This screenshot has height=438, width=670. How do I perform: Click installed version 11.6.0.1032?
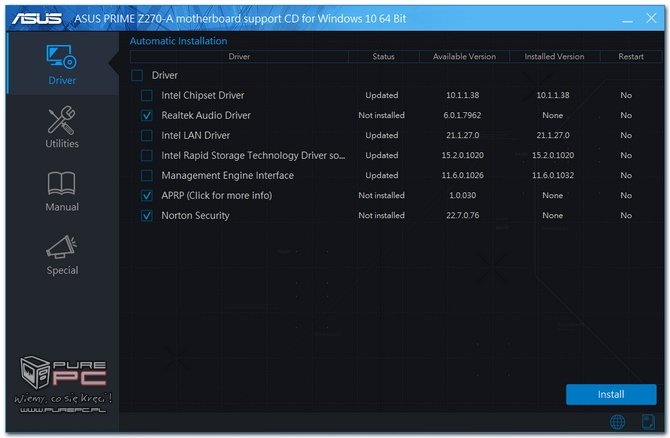(553, 175)
